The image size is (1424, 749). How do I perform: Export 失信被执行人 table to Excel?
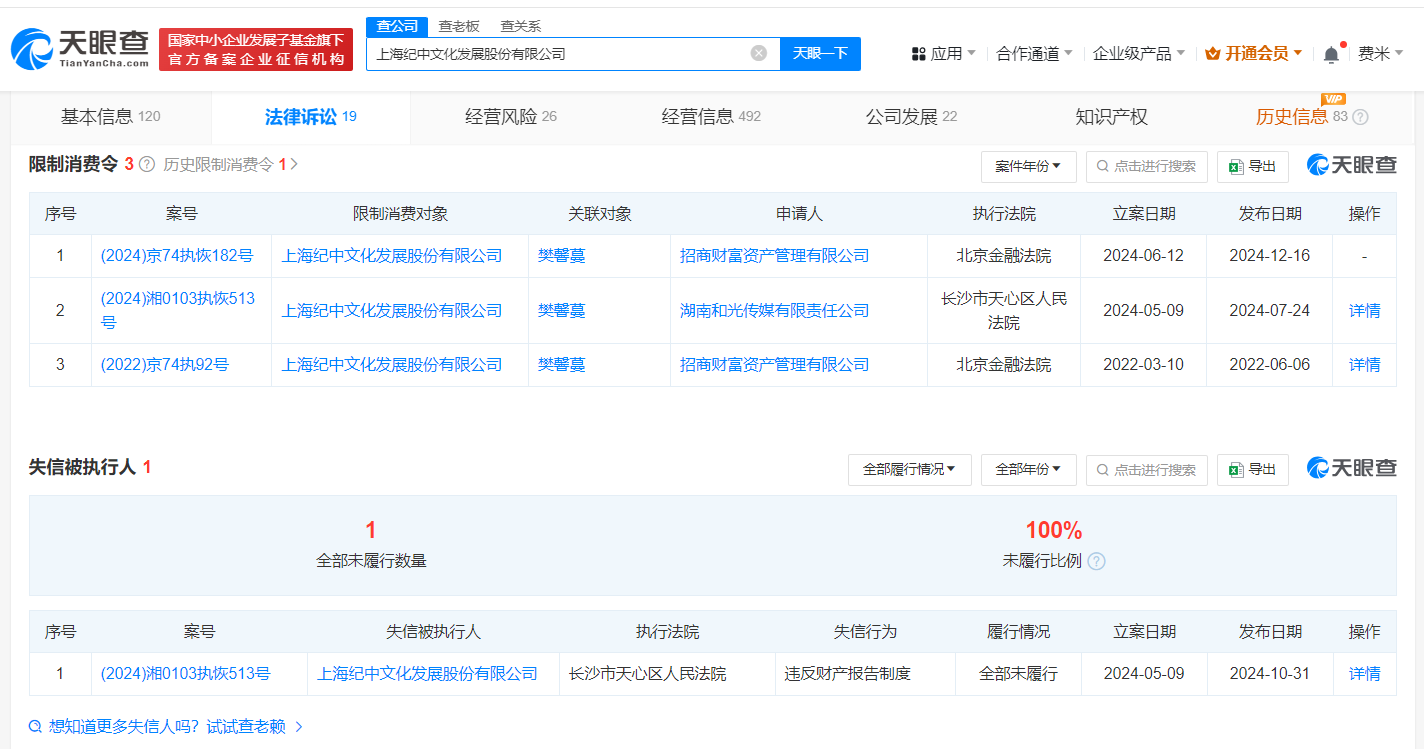click(x=1252, y=470)
